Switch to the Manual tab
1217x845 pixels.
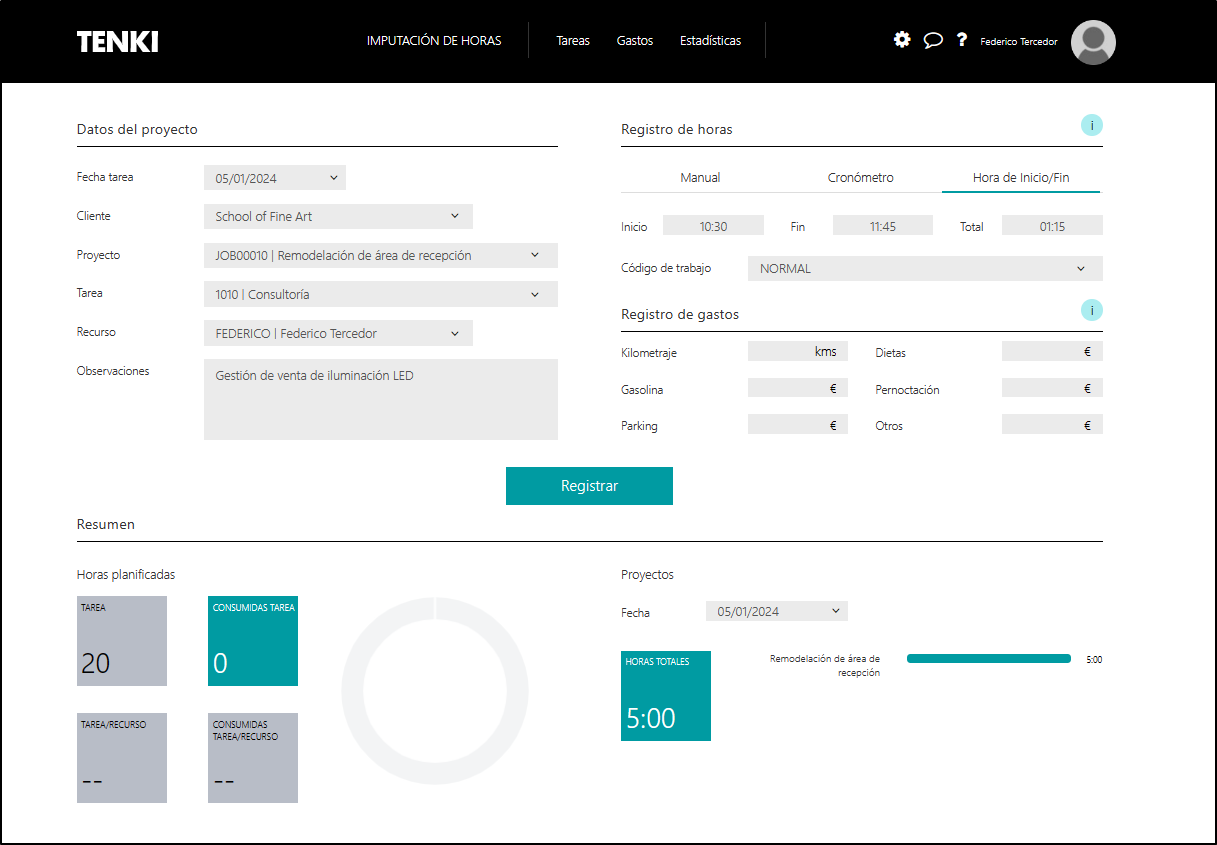700,177
